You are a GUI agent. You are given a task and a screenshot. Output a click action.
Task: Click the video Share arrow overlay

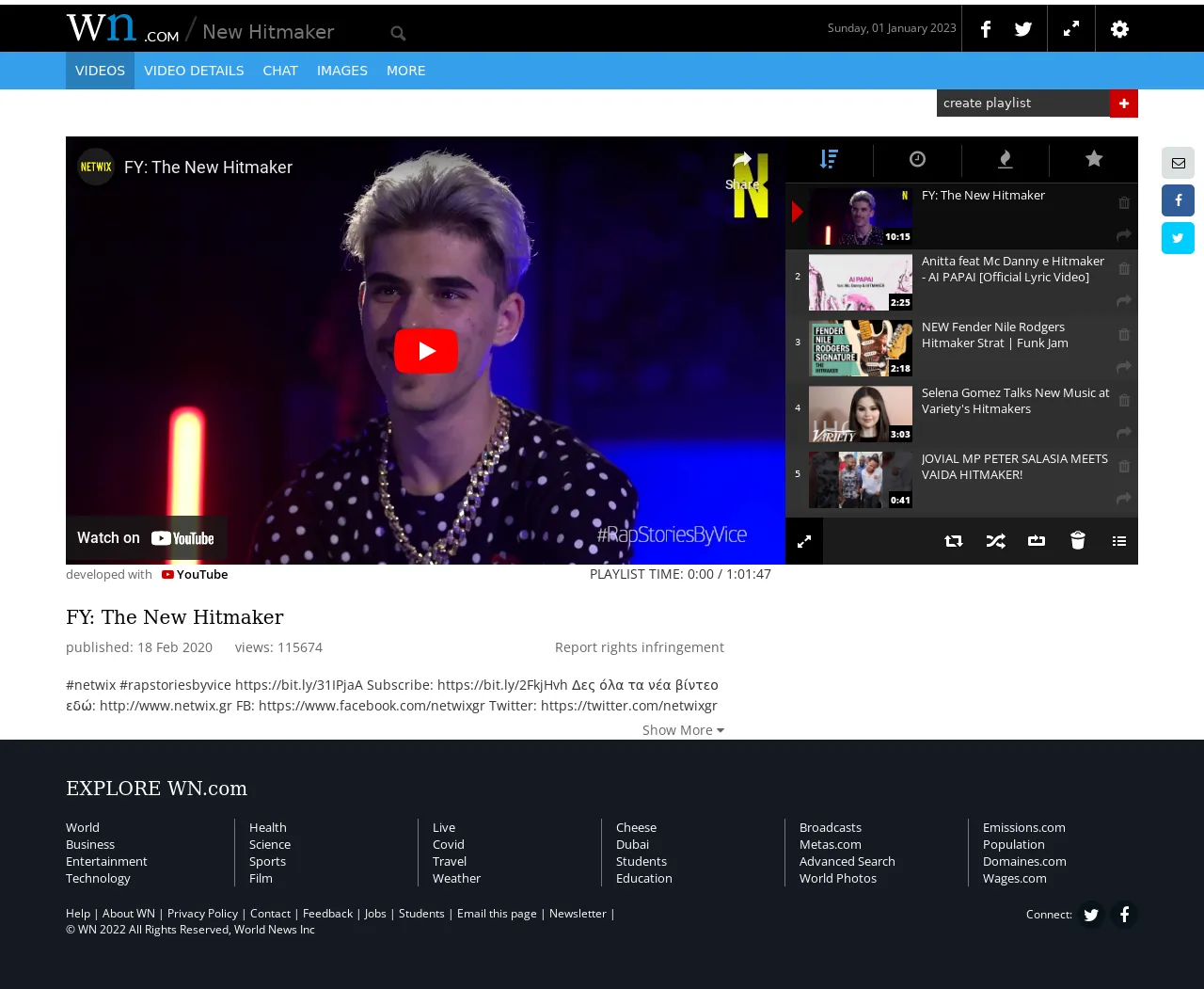point(742,170)
